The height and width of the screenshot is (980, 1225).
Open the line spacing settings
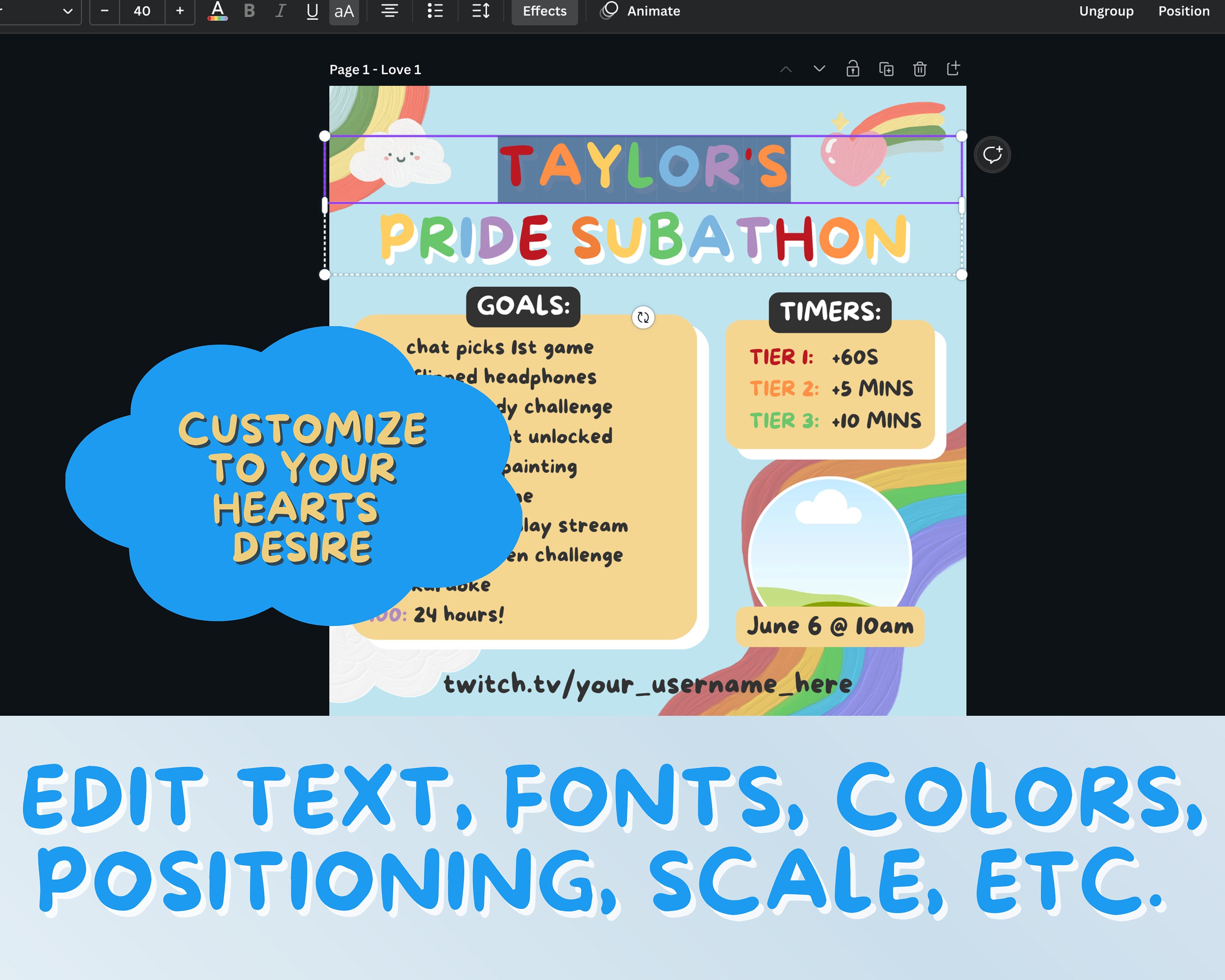pyautogui.click(x=480, y=11)
